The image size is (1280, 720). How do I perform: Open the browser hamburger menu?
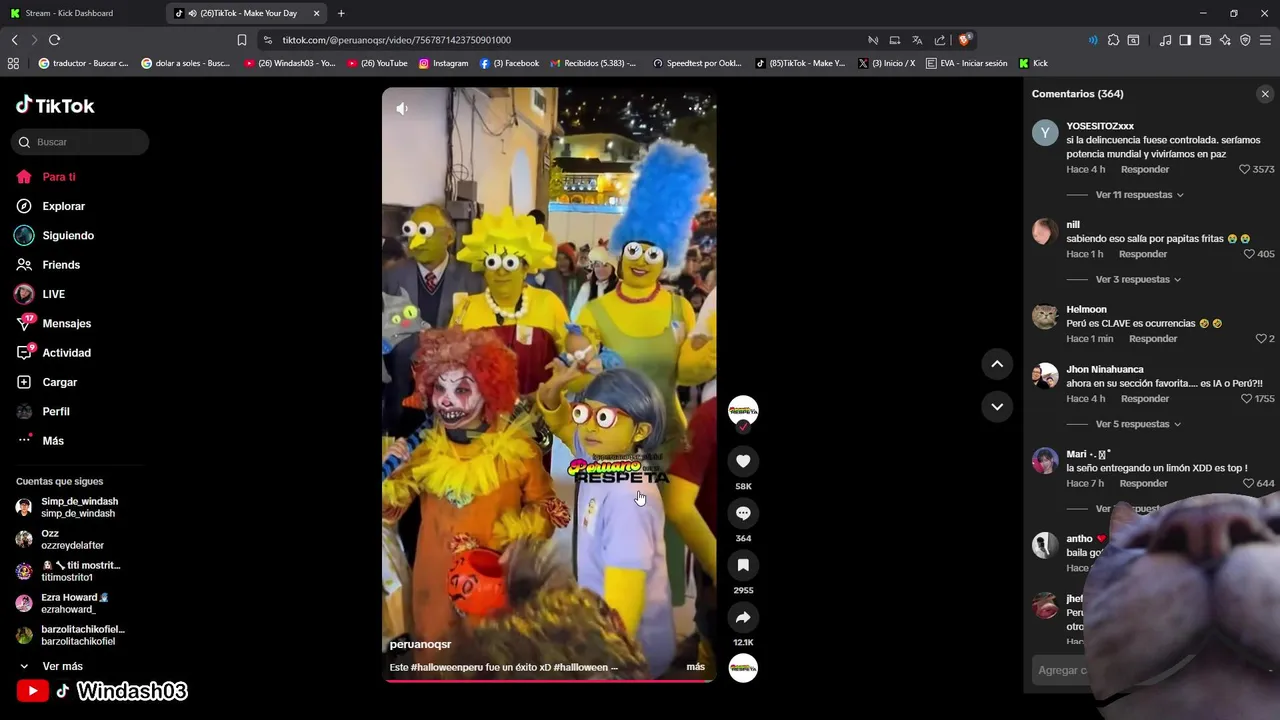(x=1265, y=40)
